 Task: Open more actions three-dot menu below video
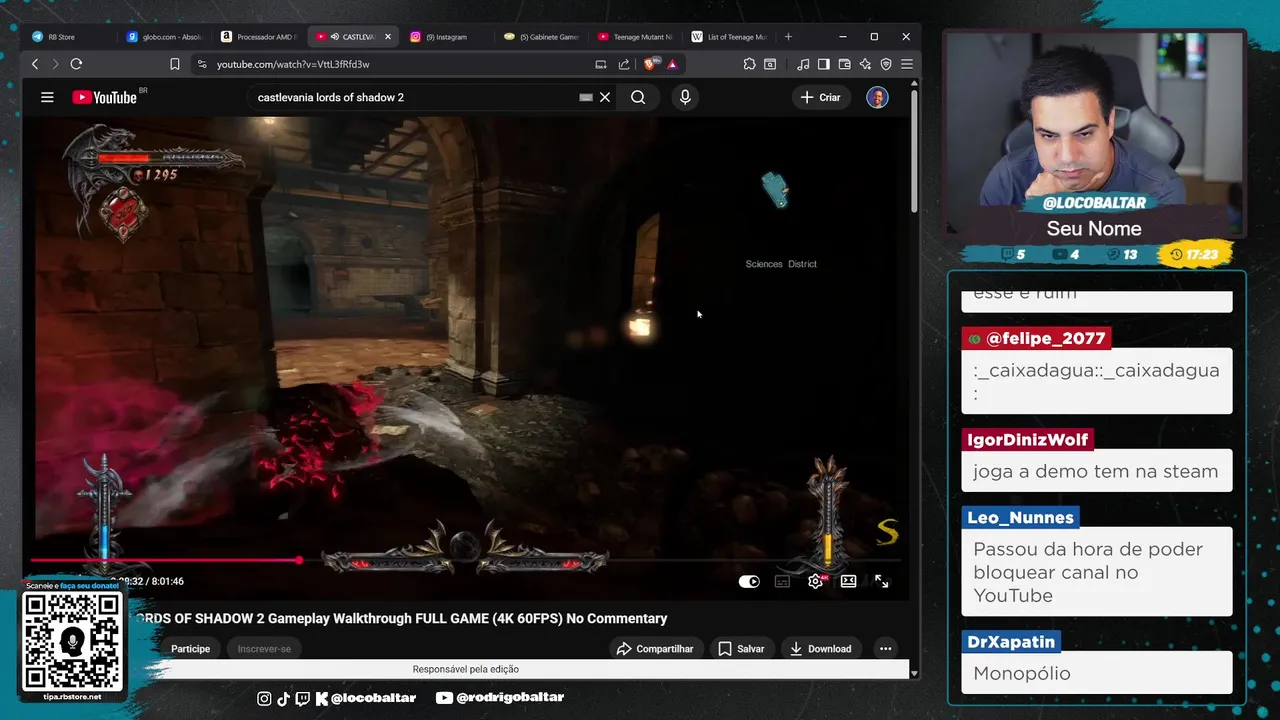[x=885, y=649]
